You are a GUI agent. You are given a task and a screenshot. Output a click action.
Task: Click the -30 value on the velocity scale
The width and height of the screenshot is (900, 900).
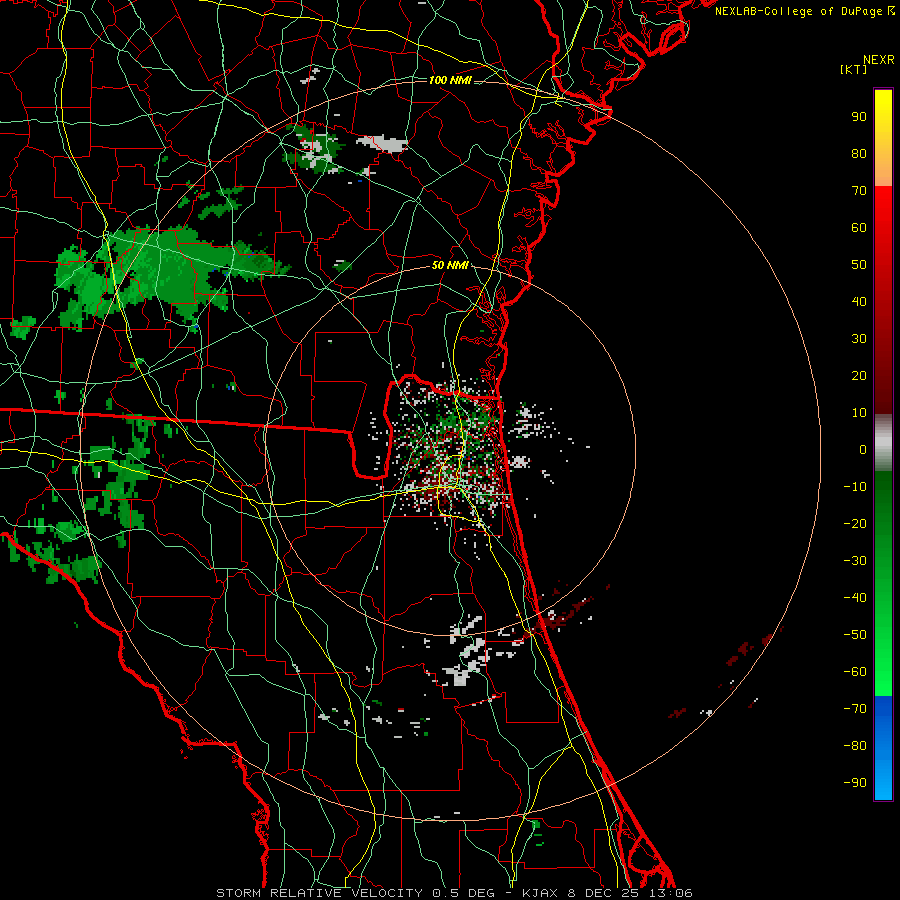(x=855, y=561)
